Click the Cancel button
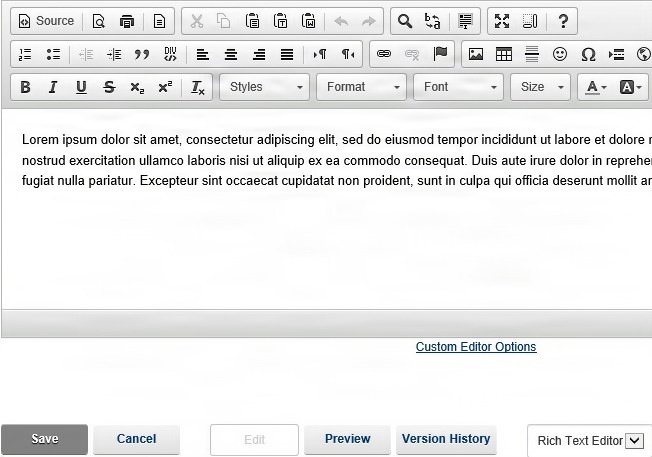Viewport: 652px width, 457px height. (136, 439)
